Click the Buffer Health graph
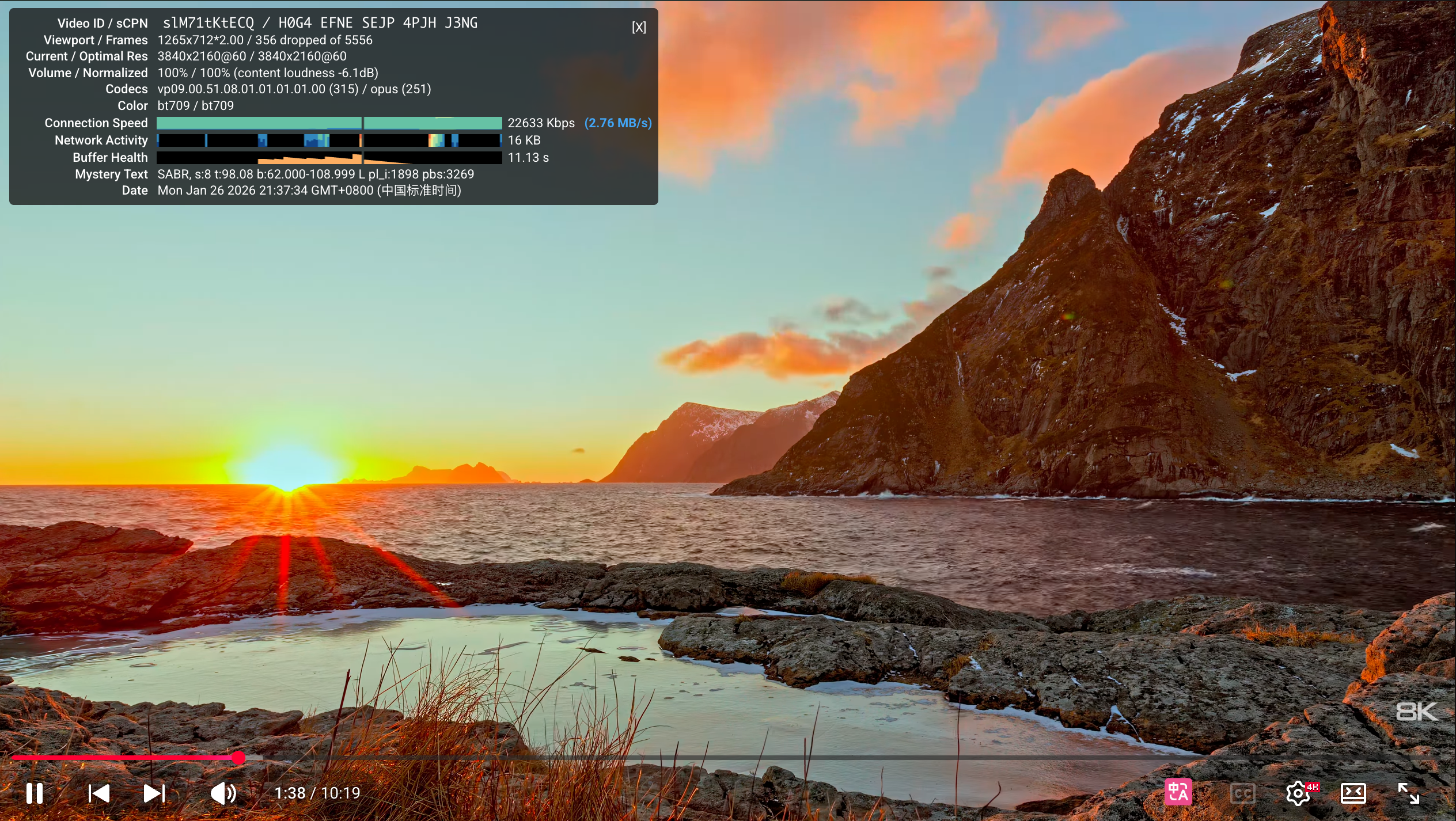Screen dimensions: 1456x821 tap(329, 158)
